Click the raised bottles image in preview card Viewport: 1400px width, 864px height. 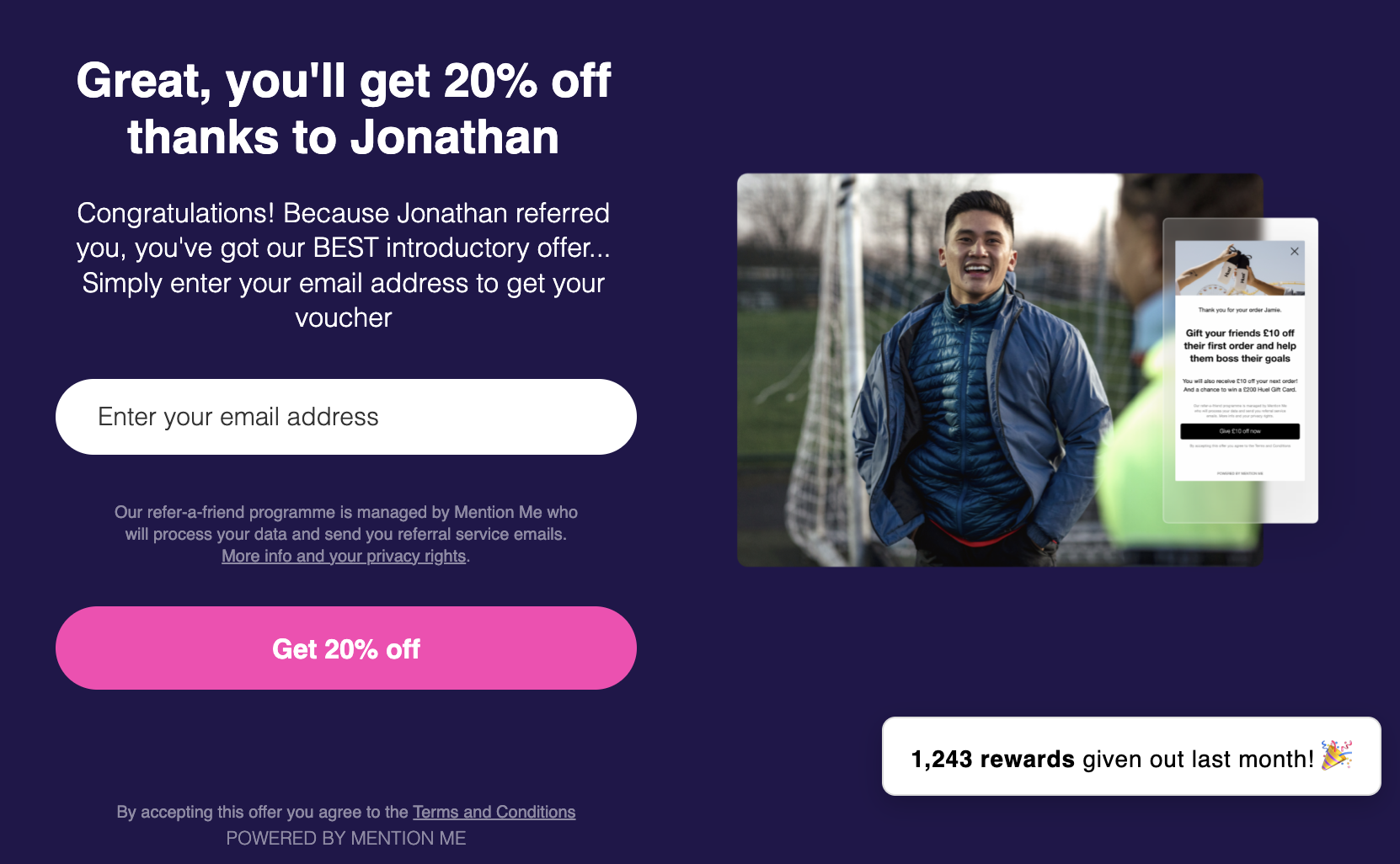[x=1240, y=268]
